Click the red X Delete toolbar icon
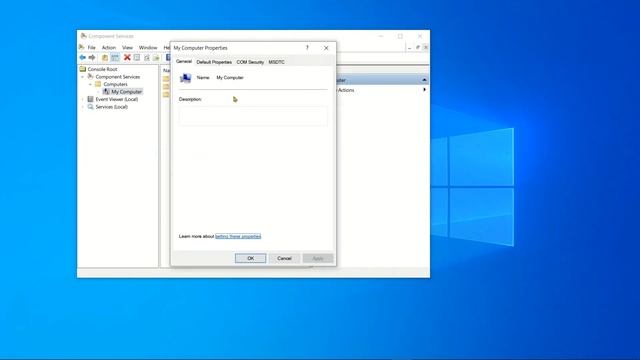 click(127, 58)
